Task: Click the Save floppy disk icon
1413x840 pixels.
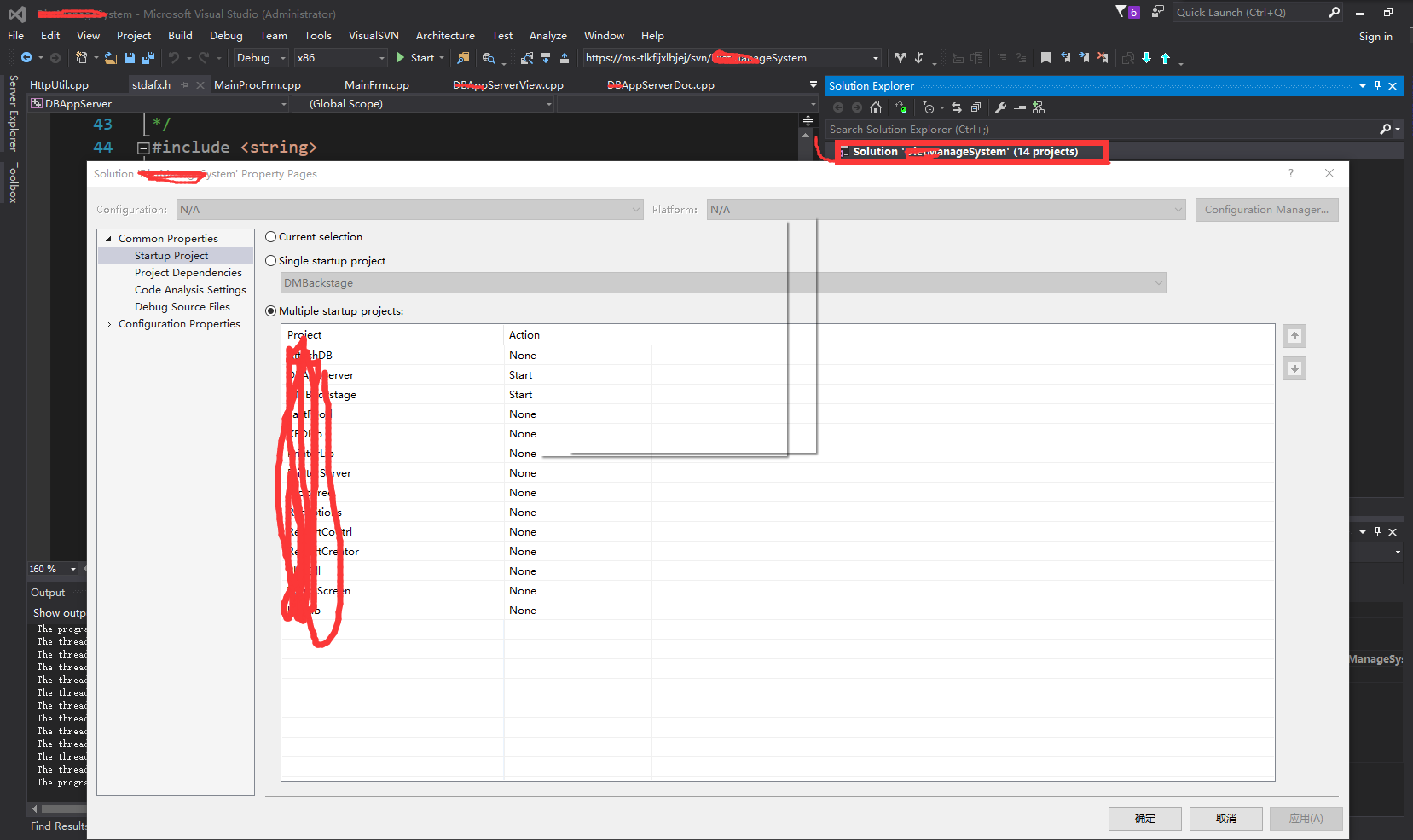Action: [x=130, y=58]
